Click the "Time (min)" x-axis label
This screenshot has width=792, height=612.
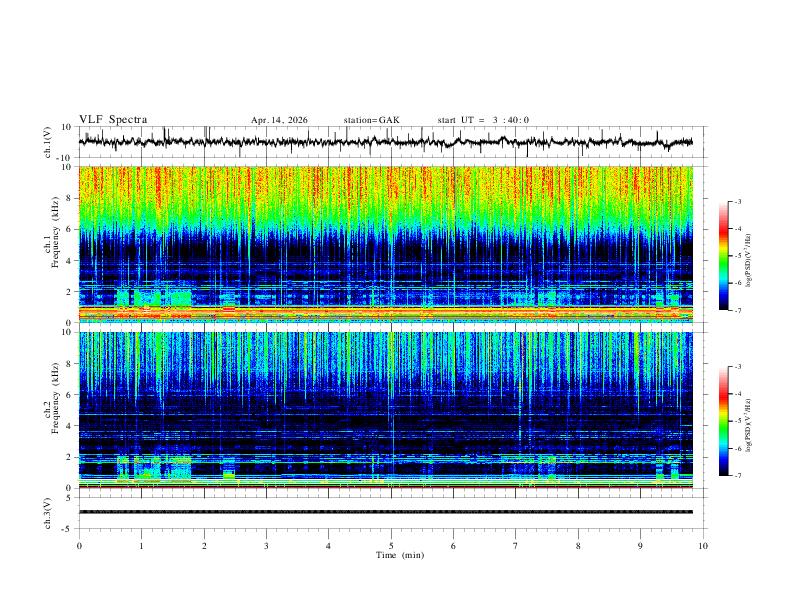pos(400,555)
